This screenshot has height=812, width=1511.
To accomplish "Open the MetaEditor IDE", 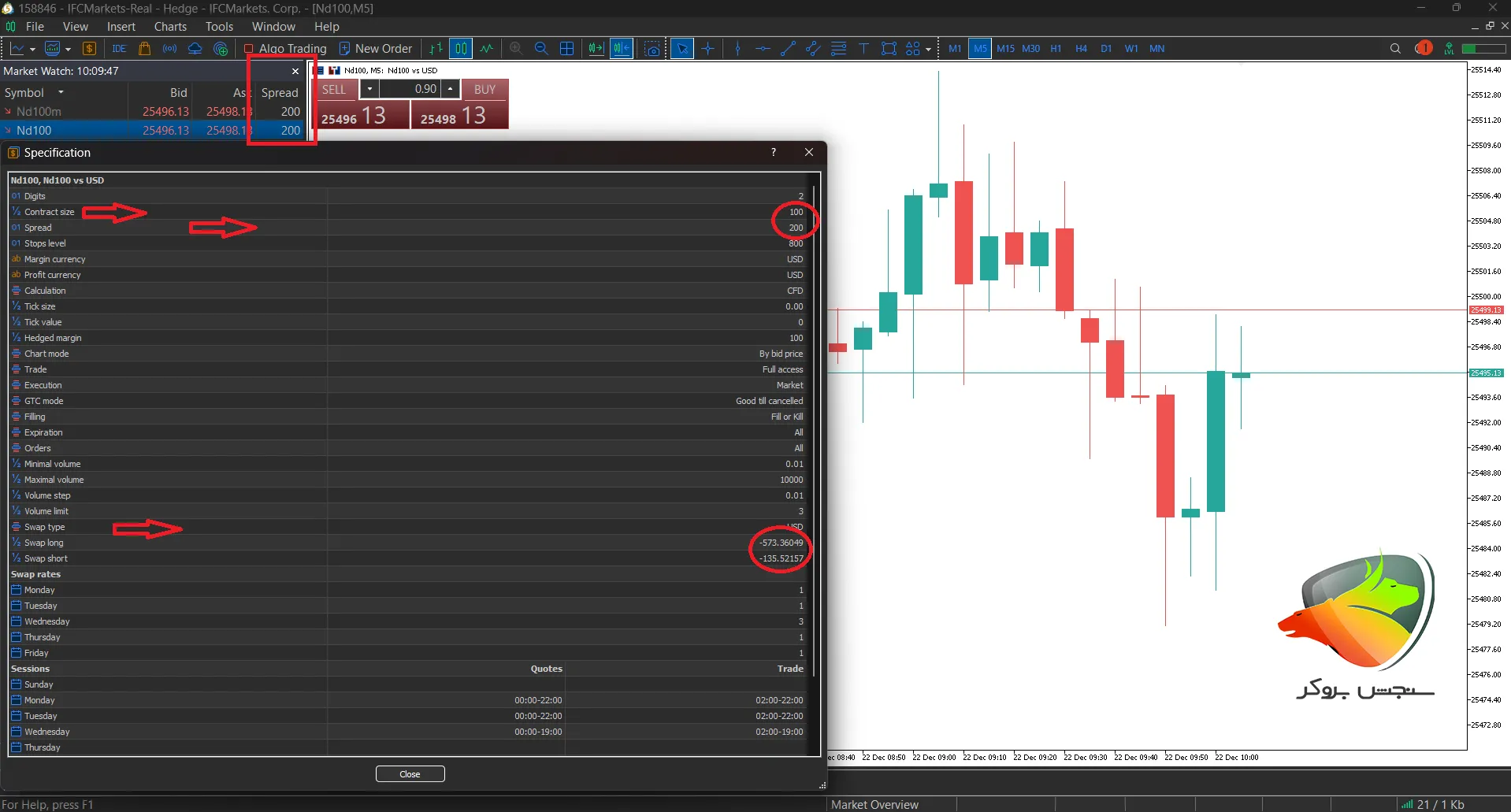I will point(119,49).
